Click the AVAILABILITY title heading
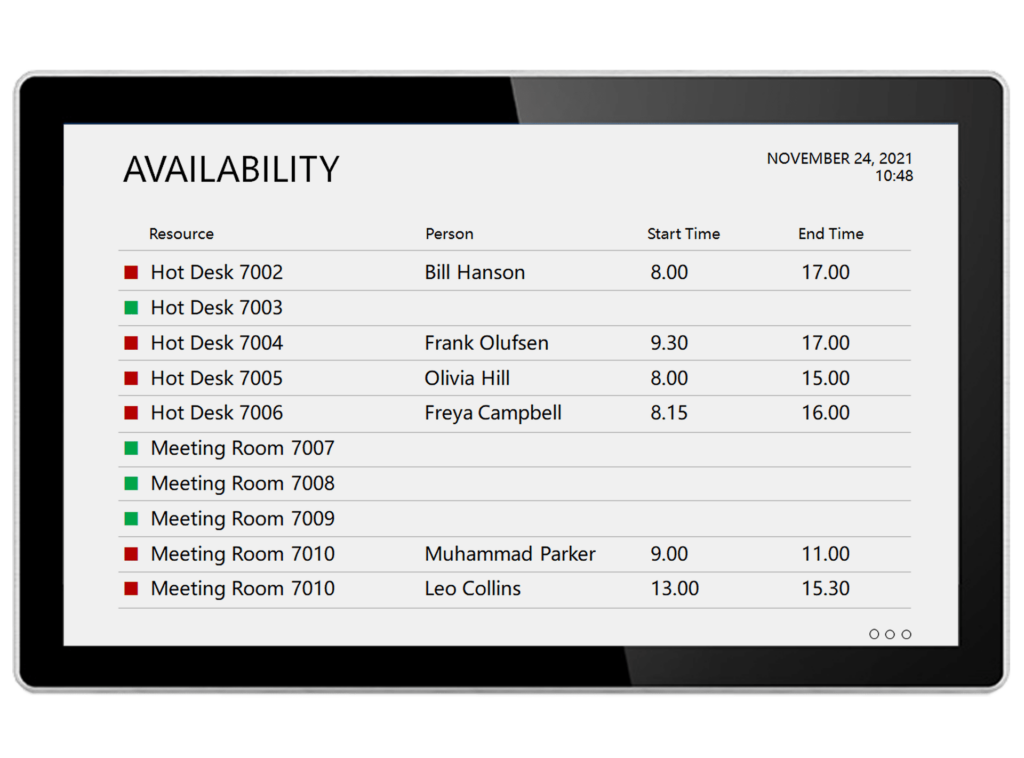This screenshot has height=758, width=1024. [x=231, y=170]
